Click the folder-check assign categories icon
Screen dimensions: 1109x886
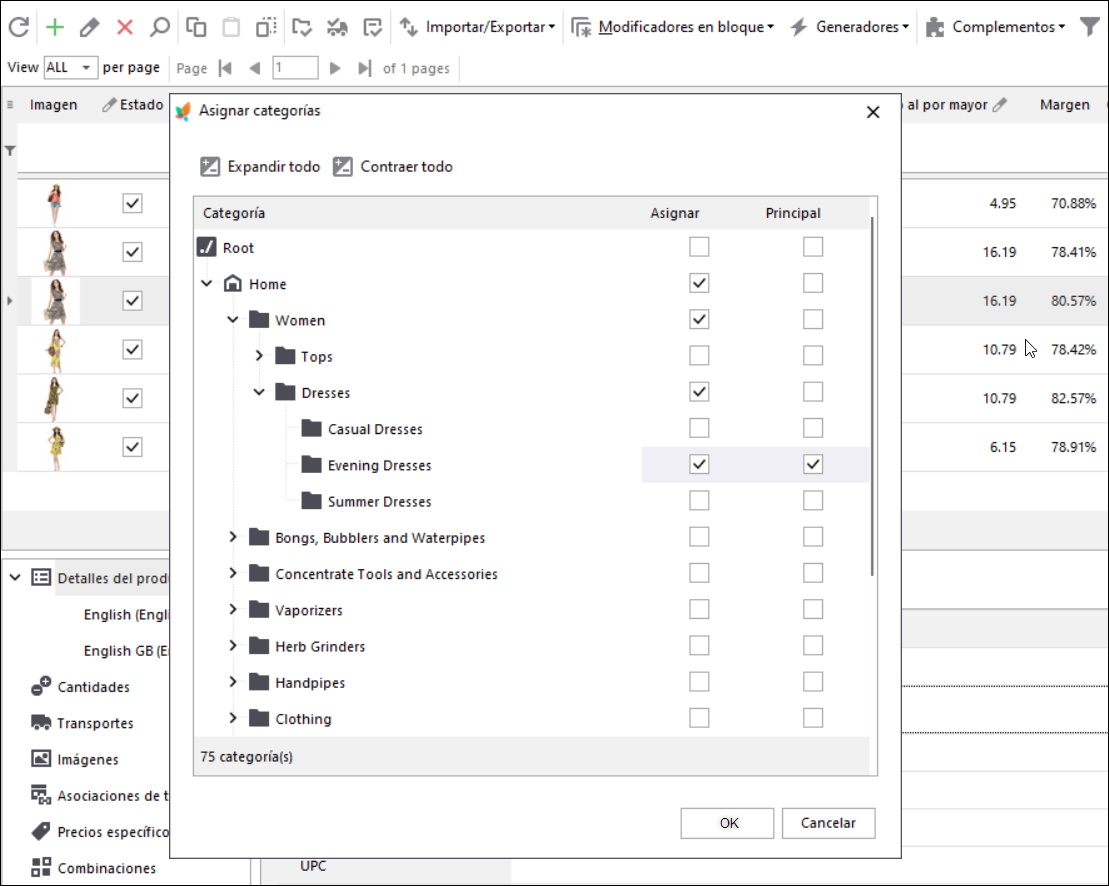pos(302,27)
